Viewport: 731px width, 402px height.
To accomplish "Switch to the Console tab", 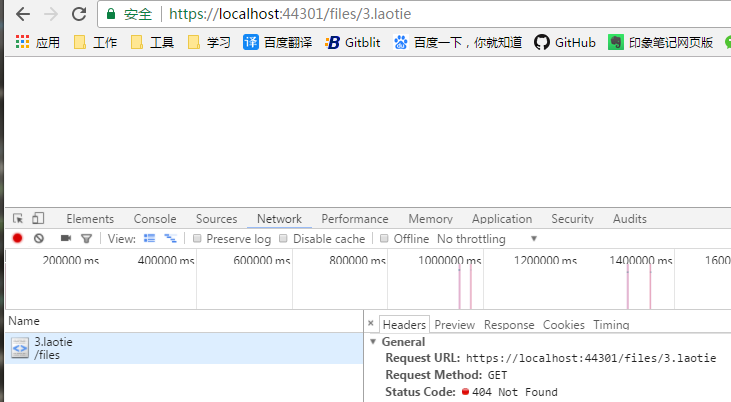I will click(x=155, y=219).
